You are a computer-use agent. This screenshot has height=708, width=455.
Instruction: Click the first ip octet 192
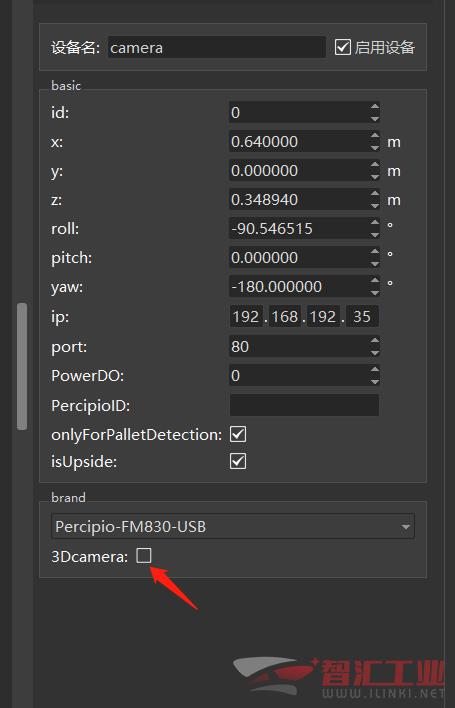[246, 317]
